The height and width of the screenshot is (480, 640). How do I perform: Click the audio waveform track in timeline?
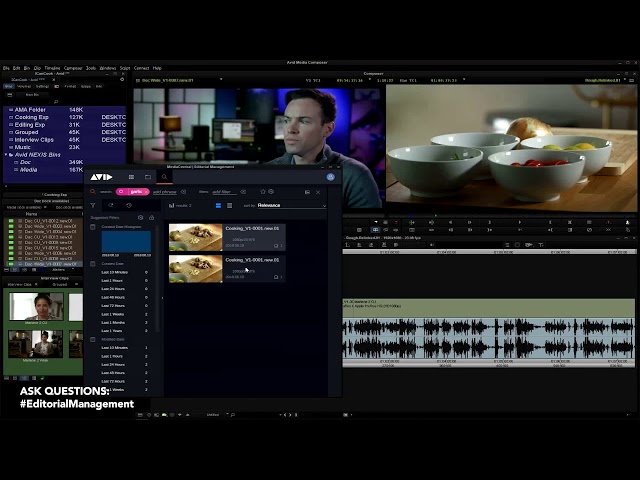click(x=489, y=338)
